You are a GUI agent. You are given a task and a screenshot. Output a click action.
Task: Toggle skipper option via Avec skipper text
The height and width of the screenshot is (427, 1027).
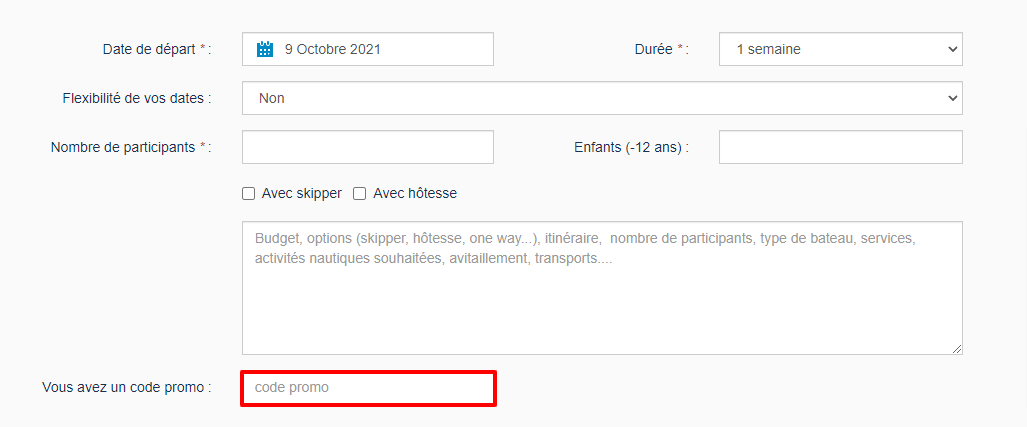pyautogui.click(x=301, y=194)
